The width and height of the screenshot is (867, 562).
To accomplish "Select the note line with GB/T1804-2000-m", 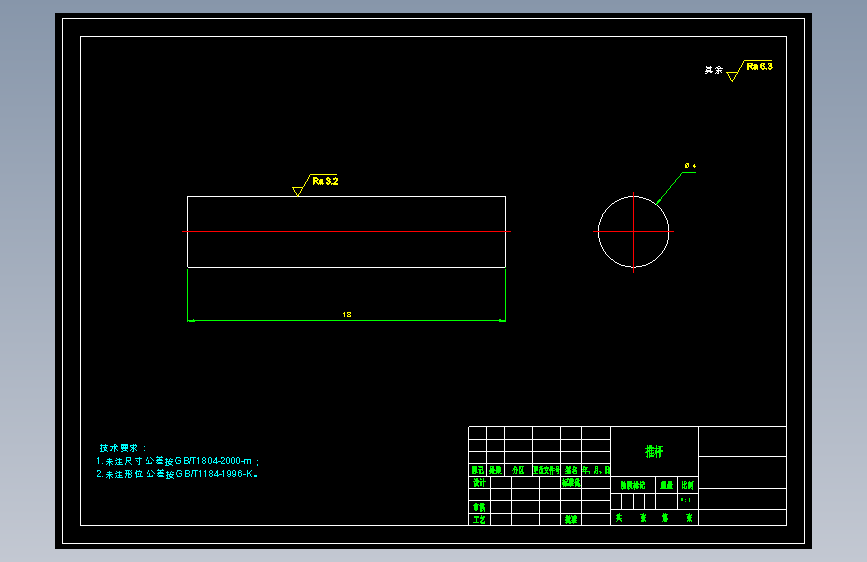I will click(x=177, y=461).
